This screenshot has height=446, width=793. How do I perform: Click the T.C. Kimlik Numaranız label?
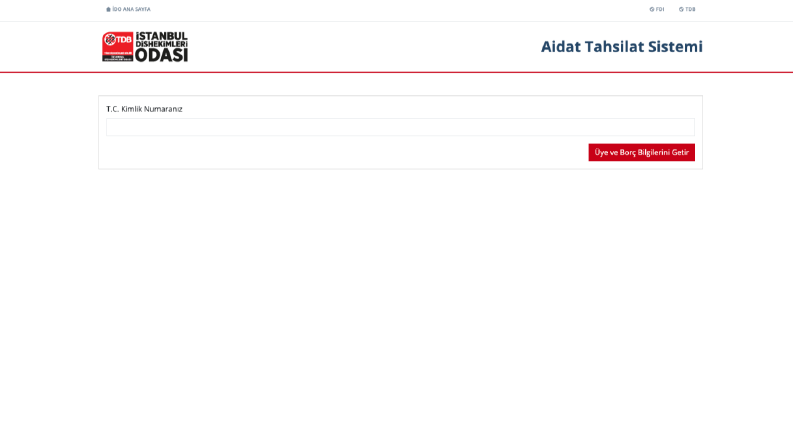pyautogui.click(x=144, y=109)
